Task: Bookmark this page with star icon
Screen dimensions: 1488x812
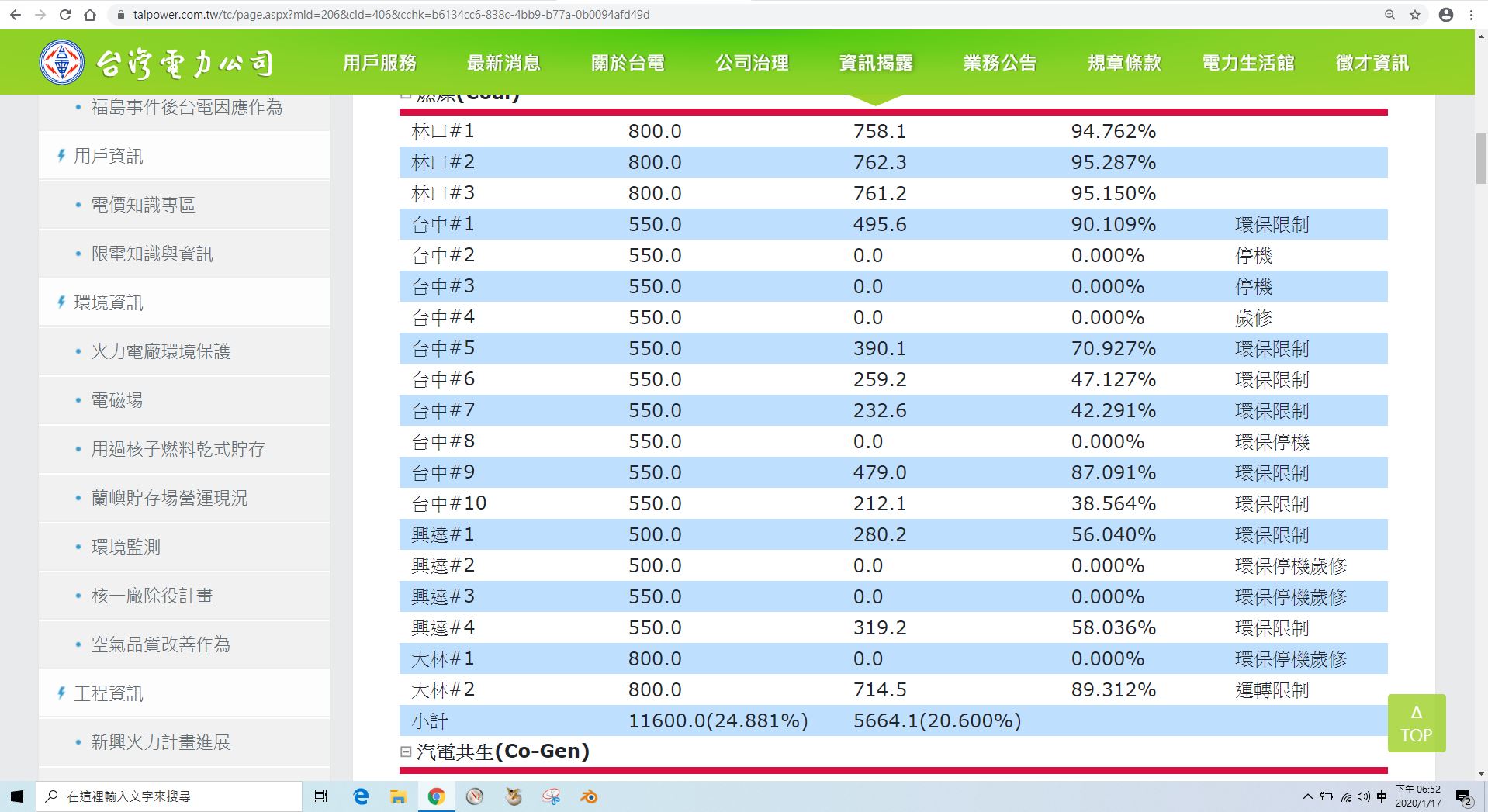Action: tap(1415, 15)
